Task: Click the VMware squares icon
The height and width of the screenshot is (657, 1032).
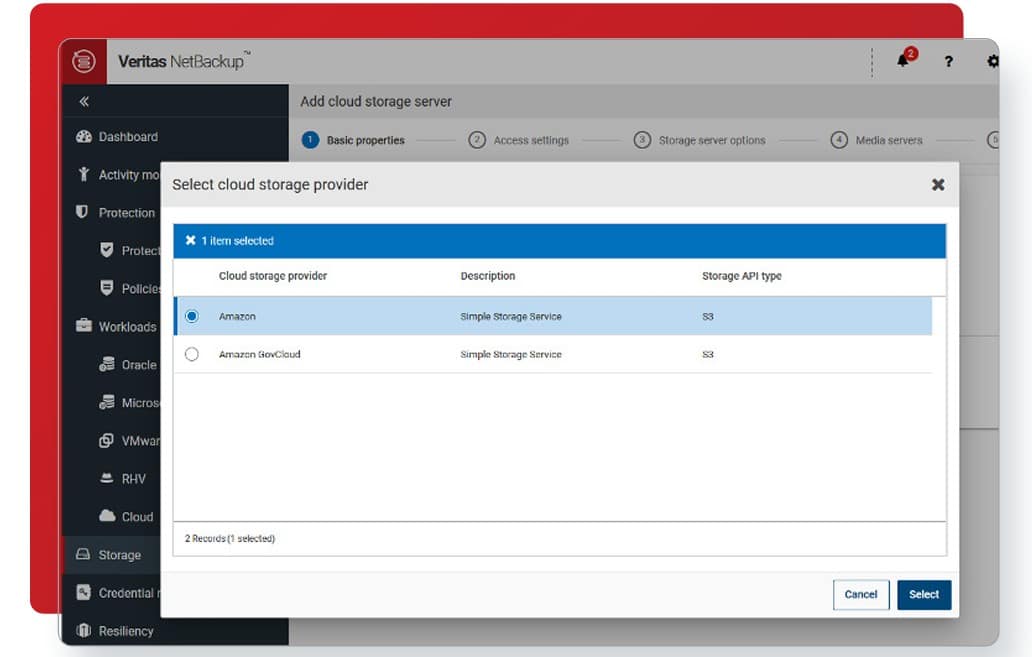Action: click(x=107, y=440)
